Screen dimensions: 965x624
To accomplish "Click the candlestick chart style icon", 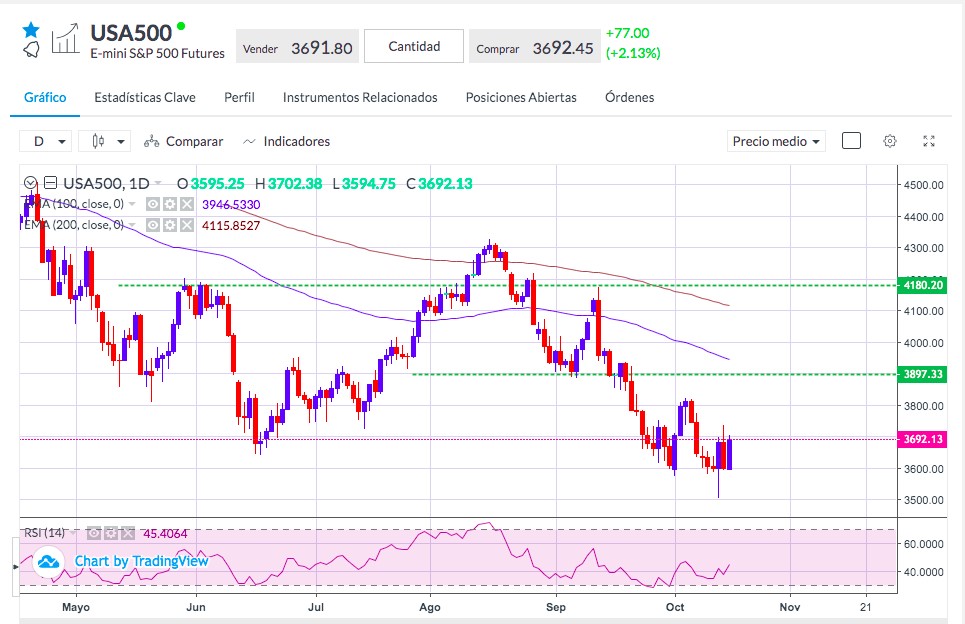I will [98, 142].
